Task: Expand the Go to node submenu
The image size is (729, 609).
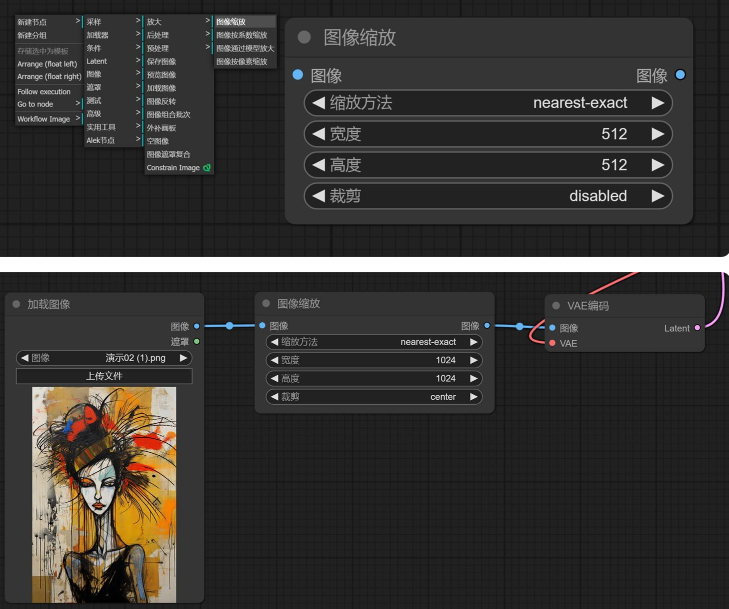Action: [x=48, y=104]
